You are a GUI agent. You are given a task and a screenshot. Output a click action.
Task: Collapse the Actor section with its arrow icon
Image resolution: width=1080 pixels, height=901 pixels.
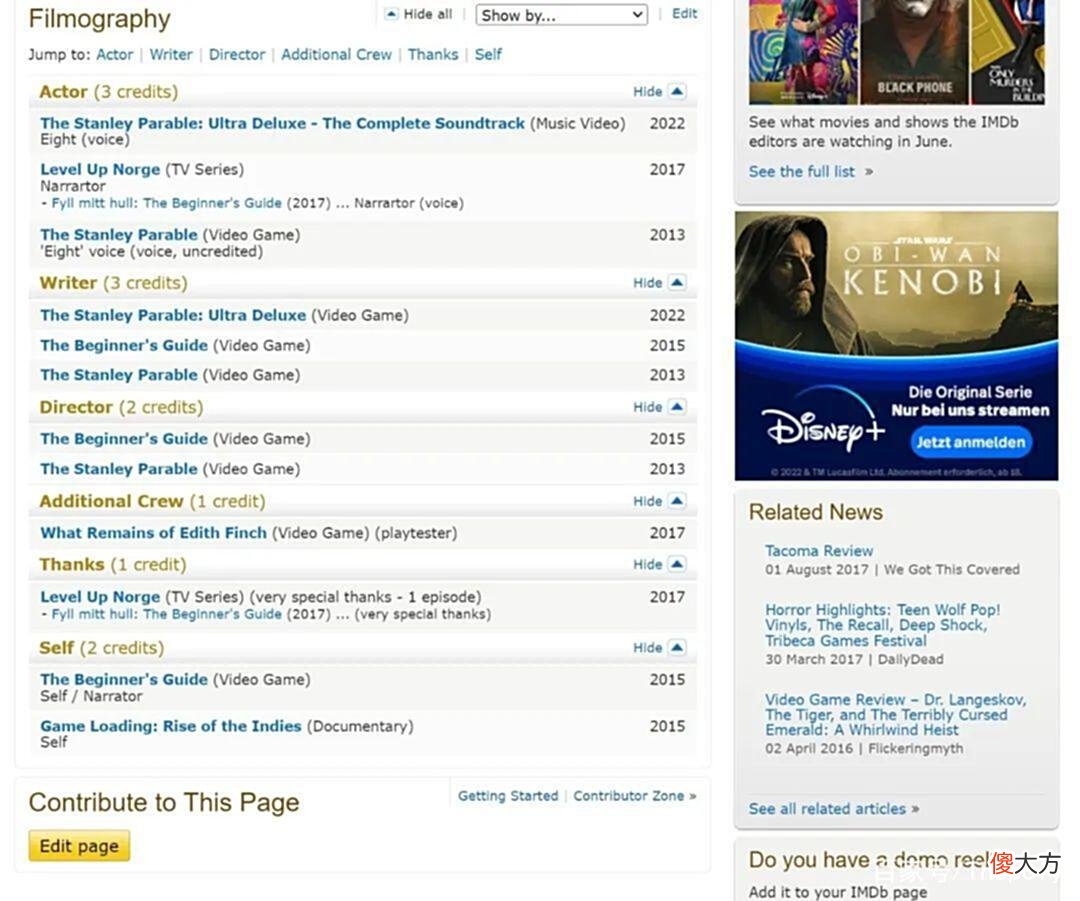tap(677, 91)
